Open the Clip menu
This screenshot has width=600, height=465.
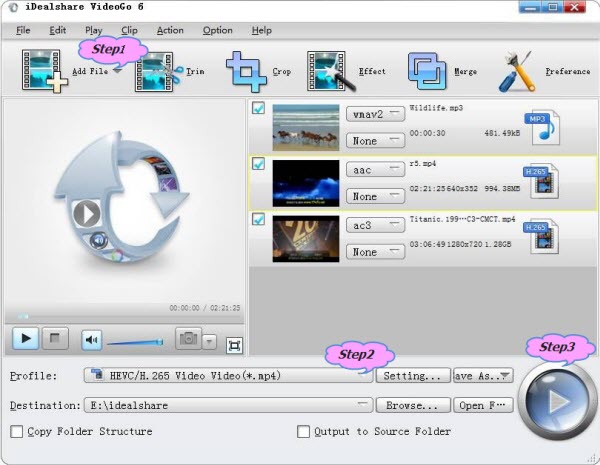129,30
